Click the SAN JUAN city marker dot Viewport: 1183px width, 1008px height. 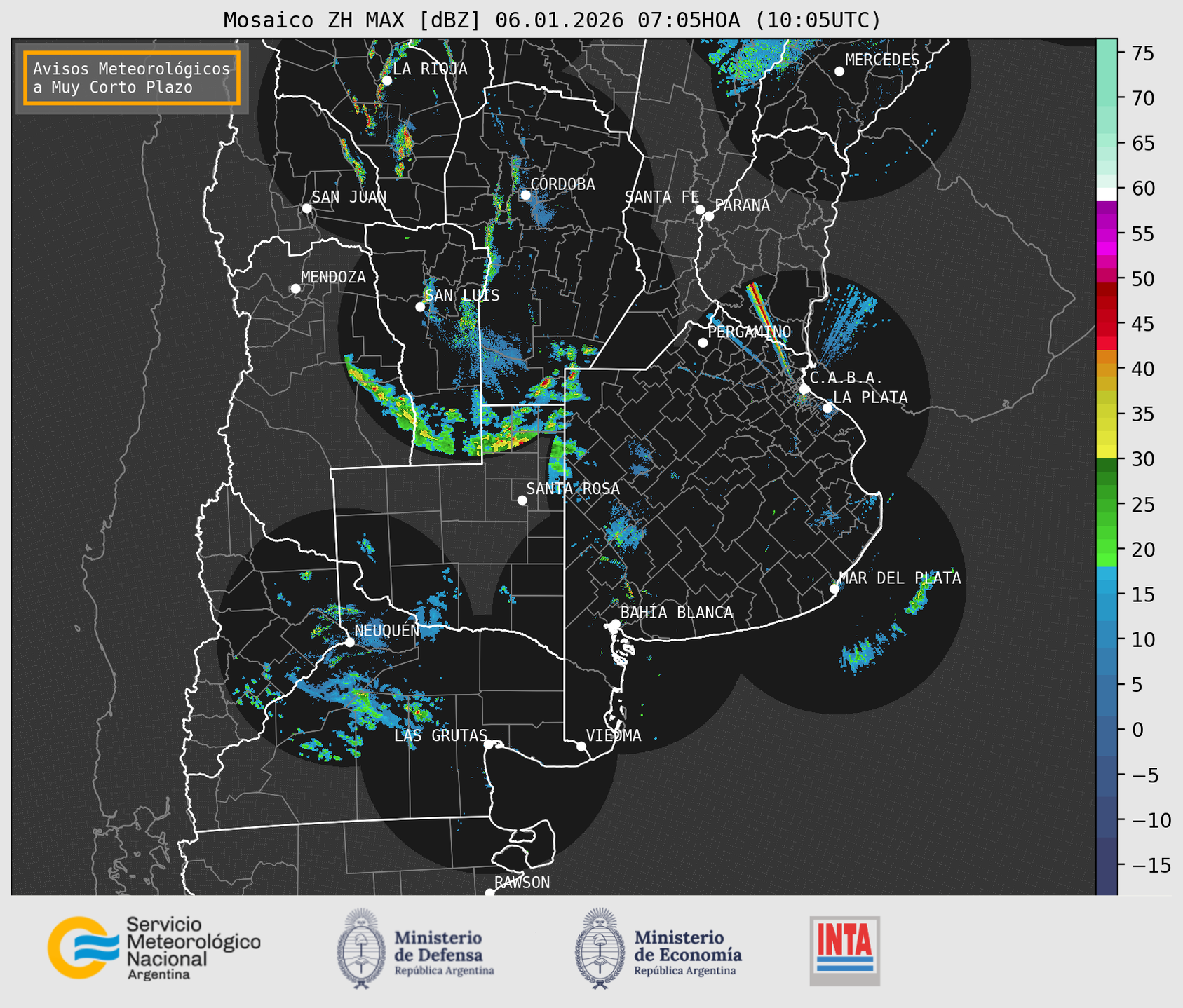coord(306,208)
